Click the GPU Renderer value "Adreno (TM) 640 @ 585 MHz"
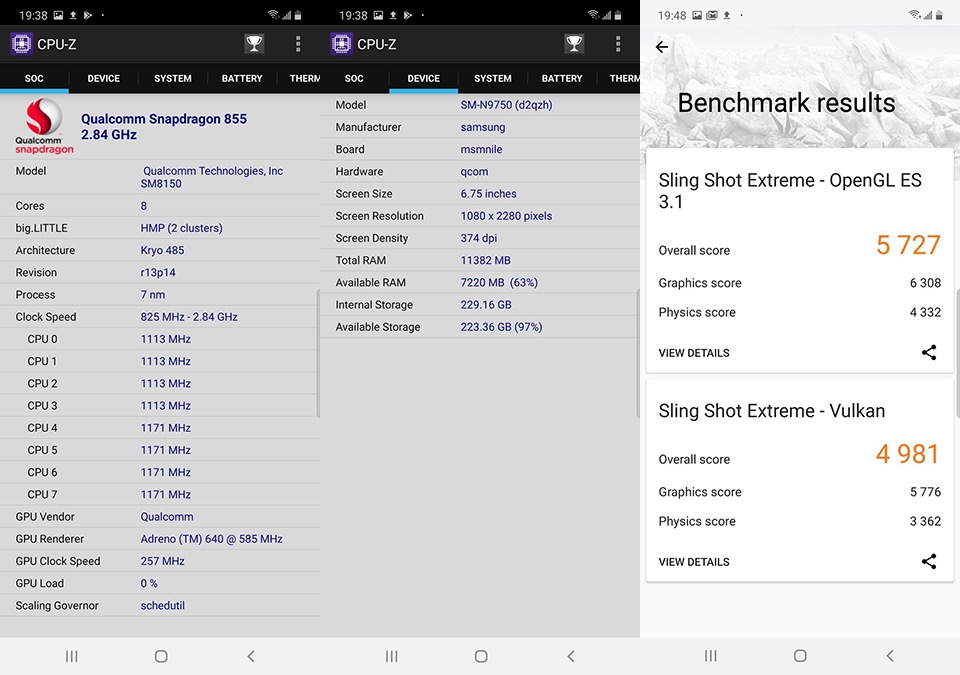 (x=211, y=539)
